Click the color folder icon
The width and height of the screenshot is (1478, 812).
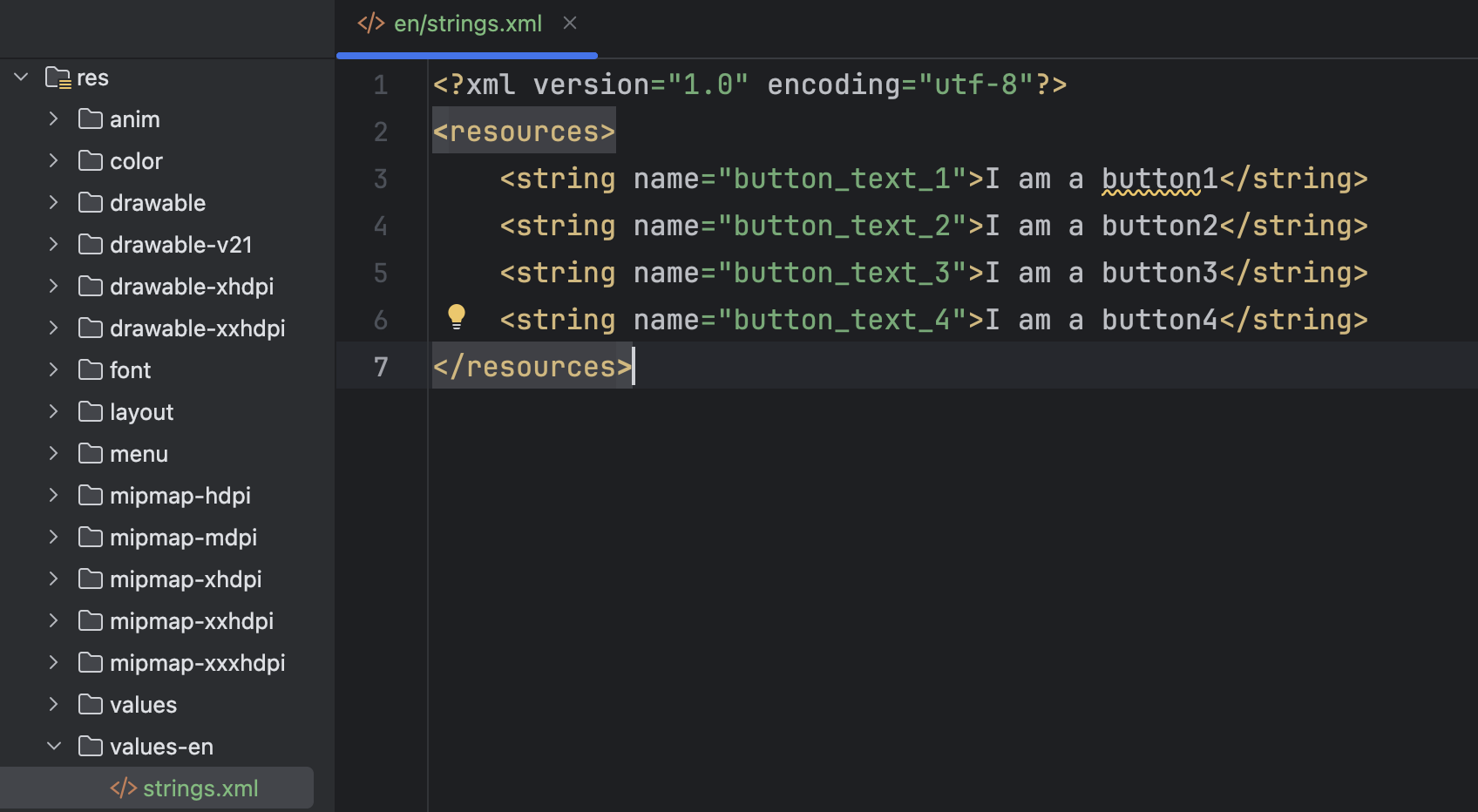coord(91,160)
